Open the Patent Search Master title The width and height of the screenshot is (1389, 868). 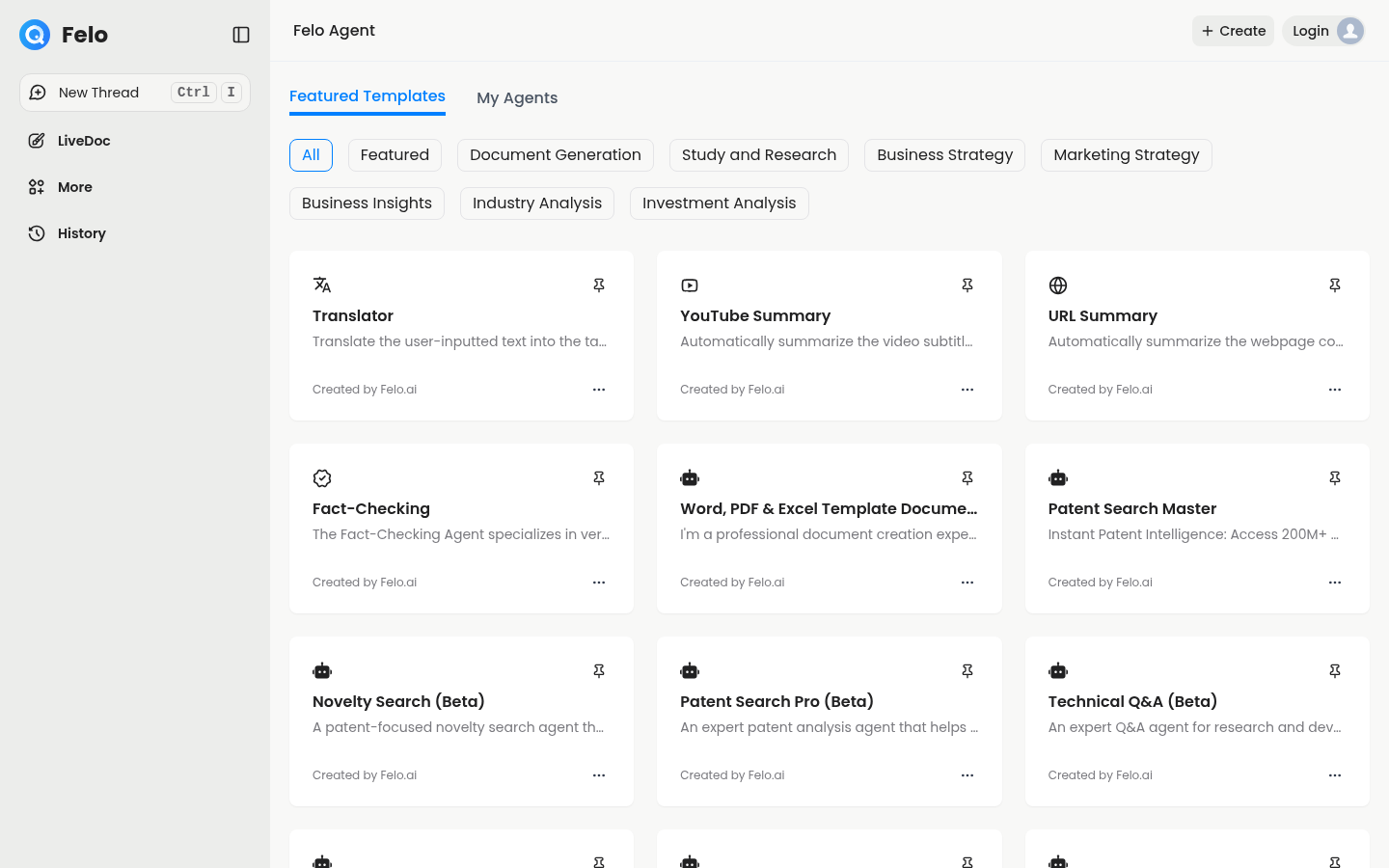point(1132,509)
